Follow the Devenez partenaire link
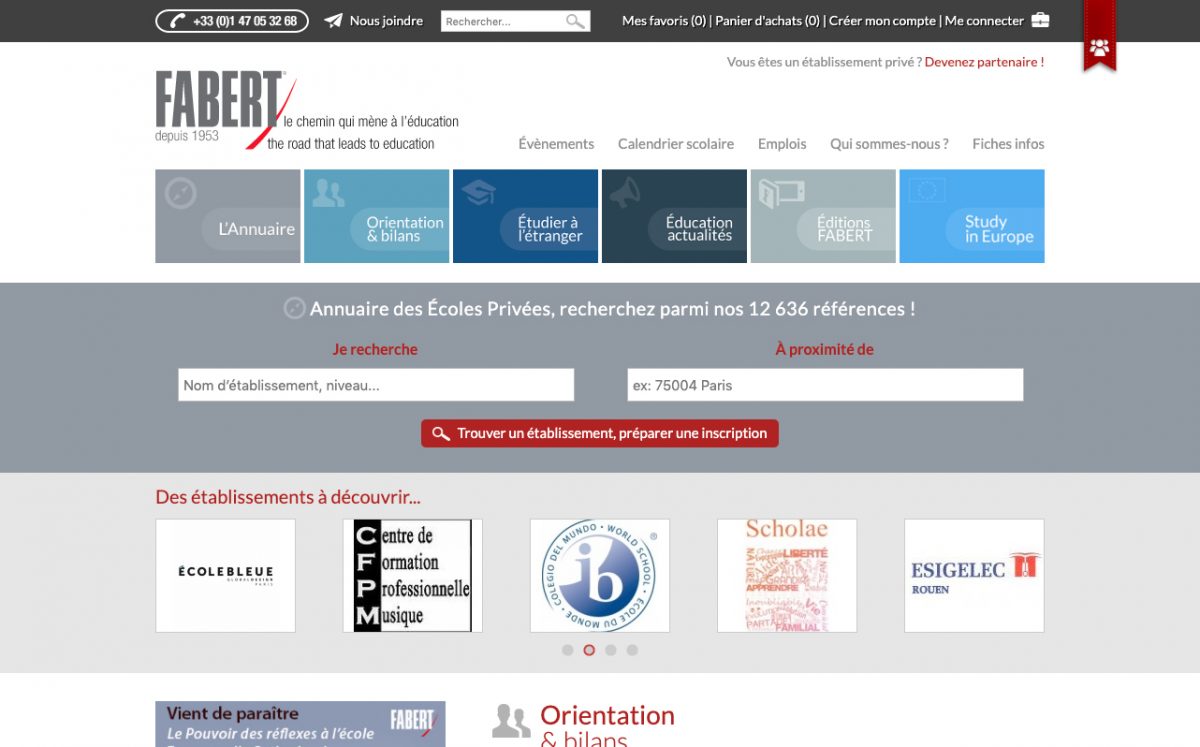 (984, 62)
